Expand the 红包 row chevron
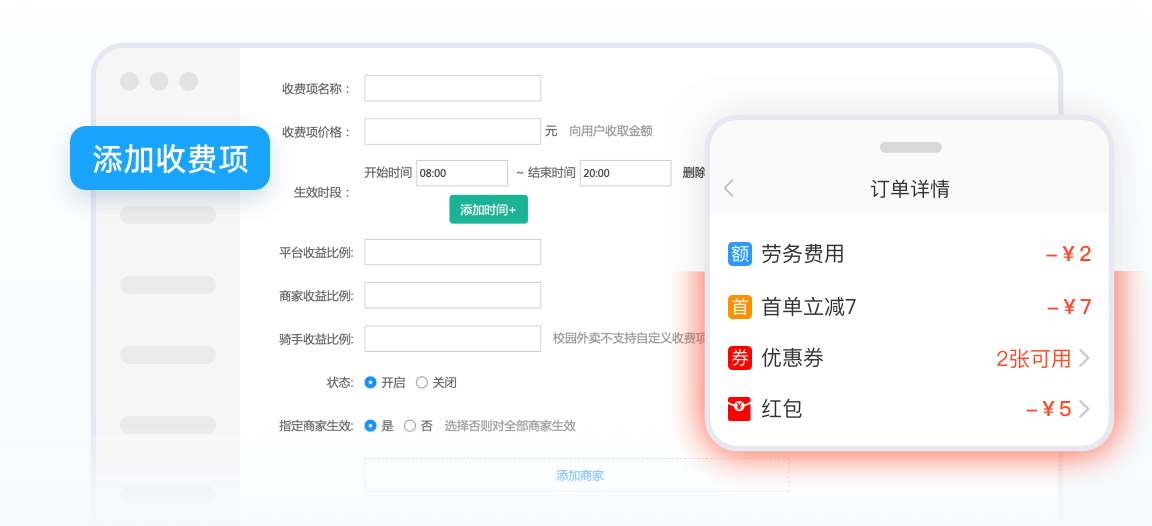This screenshot has height=526, width=1152. tap(1084, 409)
